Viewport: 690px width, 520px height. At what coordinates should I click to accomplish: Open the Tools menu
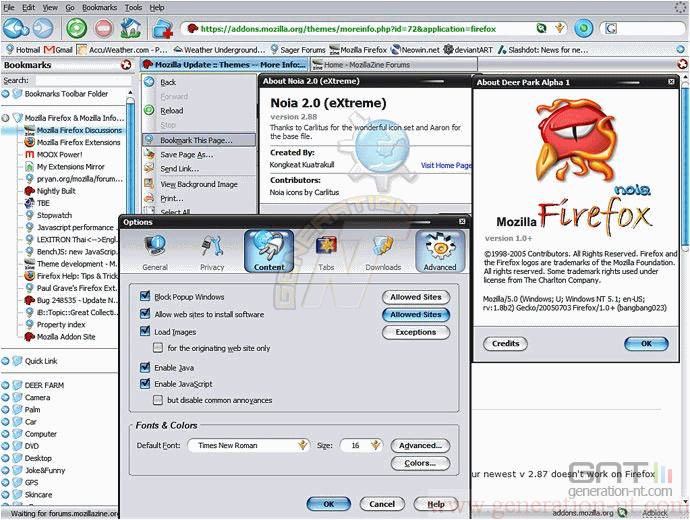[x=133, y=7]
